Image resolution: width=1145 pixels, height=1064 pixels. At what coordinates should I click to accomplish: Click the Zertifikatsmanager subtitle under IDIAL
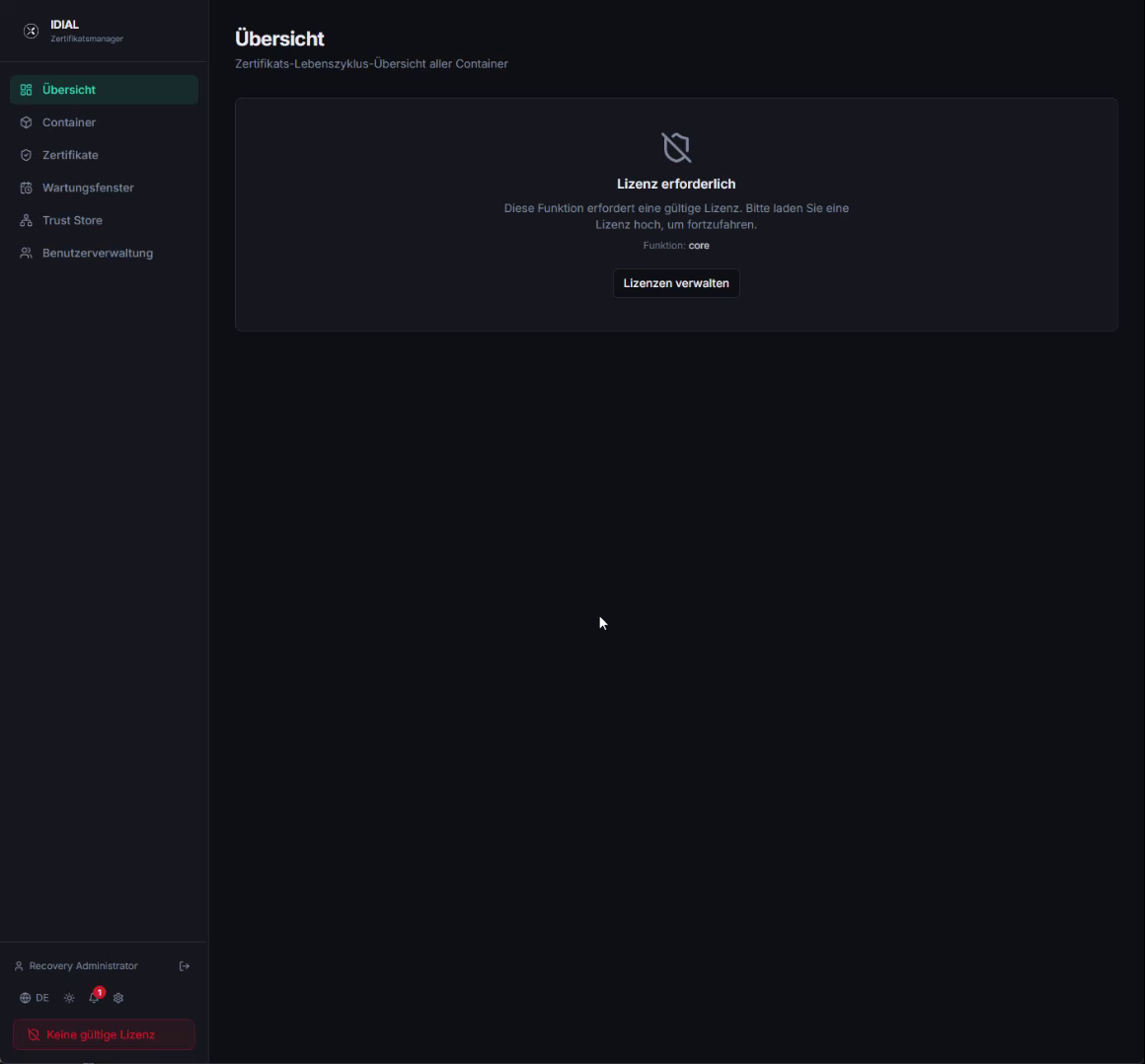(87, 38)
